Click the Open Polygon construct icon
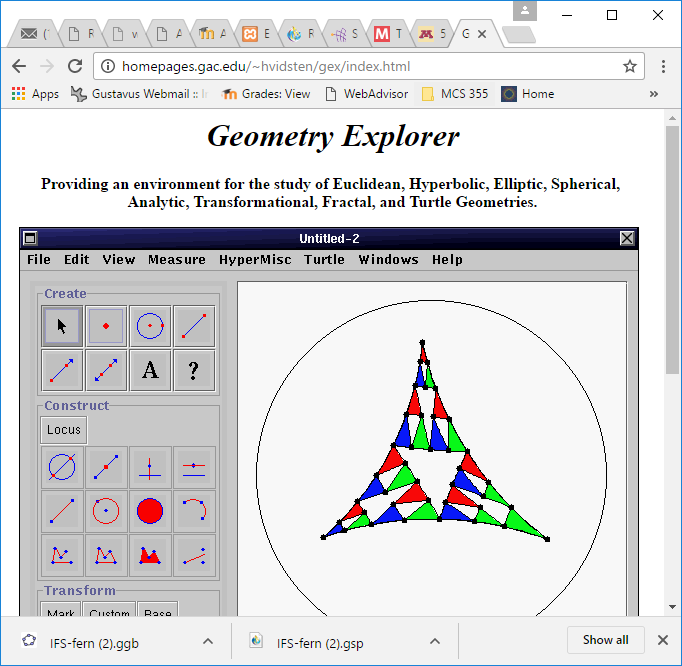 [x=62, y=556]
